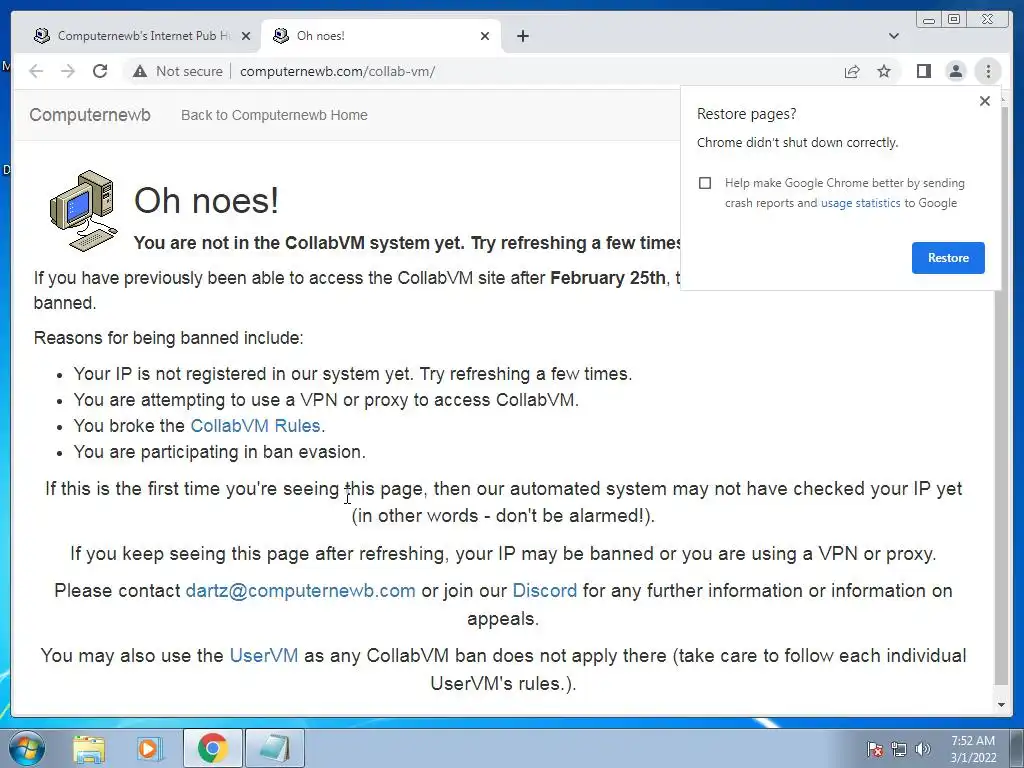
Task: Click the browser forward arrow
Action: click(68, 71)
